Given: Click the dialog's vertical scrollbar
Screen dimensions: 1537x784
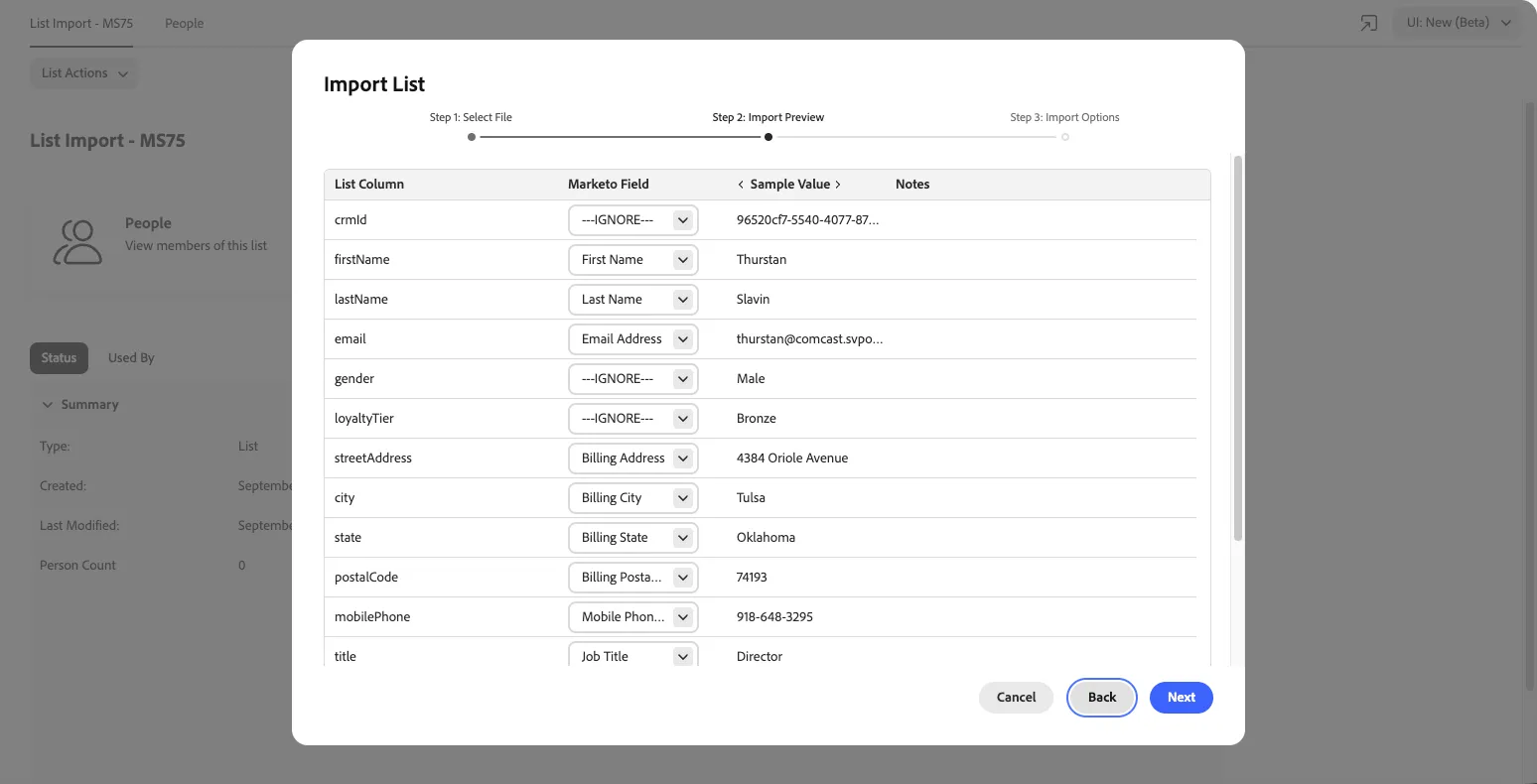Looking at the screenshot, I should (1237, 347).
